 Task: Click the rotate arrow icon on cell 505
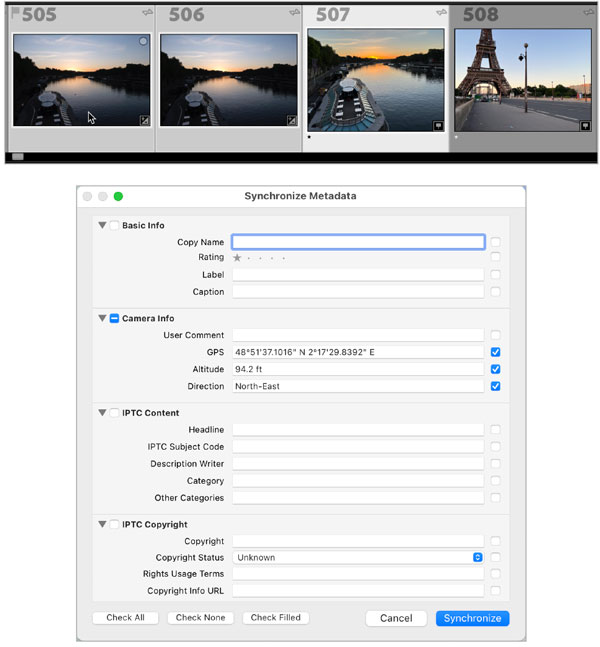[147, 13]
